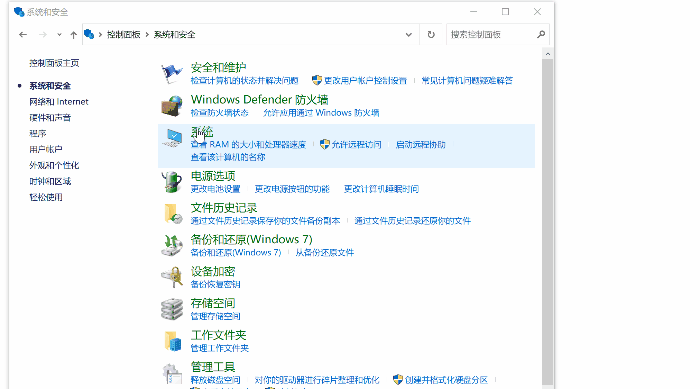Screen dimensions: 700x389
Task: Click the search magnifier icon
Action: (541, 34)
